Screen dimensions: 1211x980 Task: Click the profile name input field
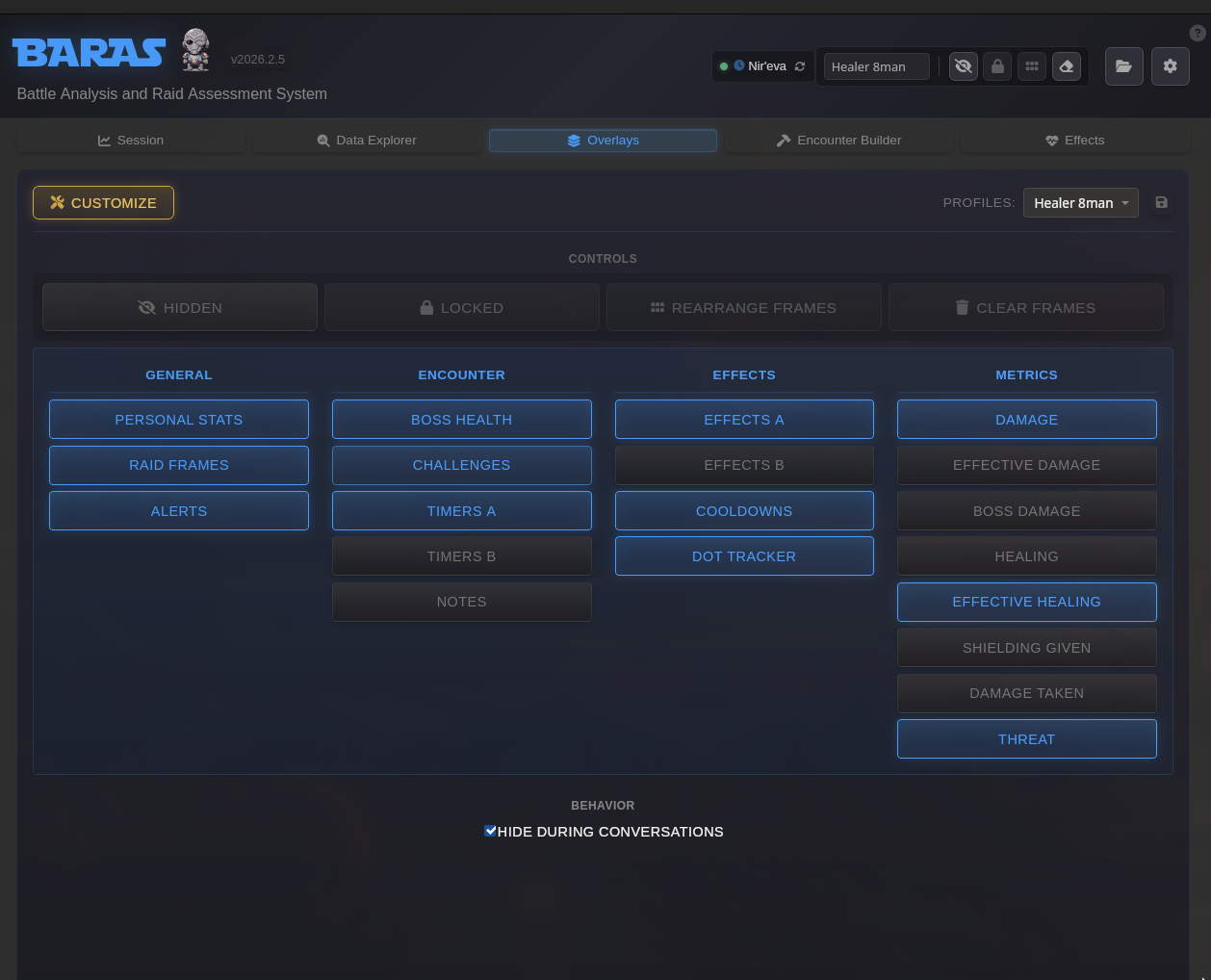pyautogui.click(x=875, y=65)
